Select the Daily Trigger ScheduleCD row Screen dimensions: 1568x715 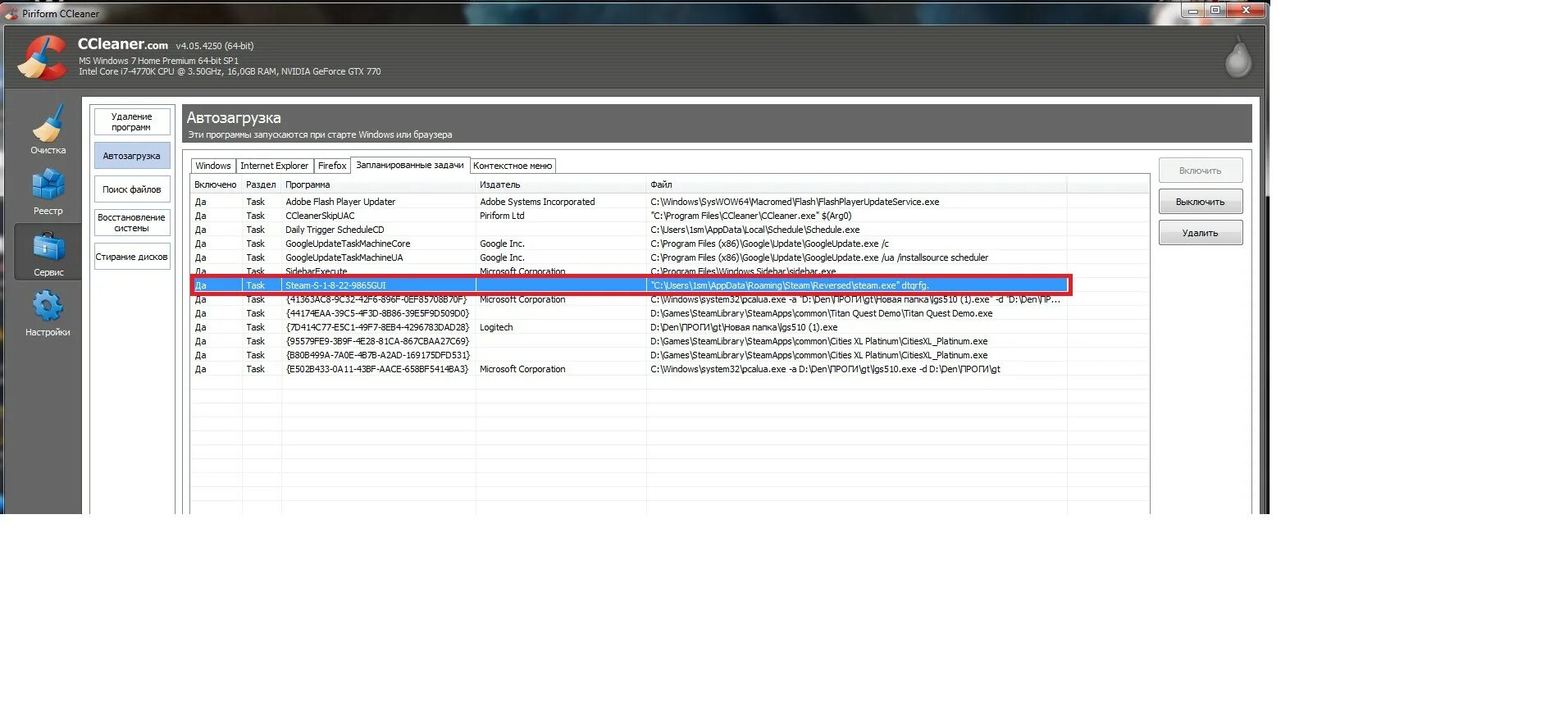tap(629, 230)
